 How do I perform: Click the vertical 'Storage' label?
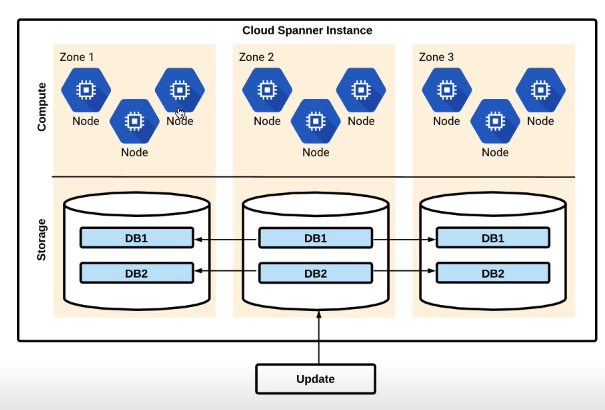pos(41,240)
